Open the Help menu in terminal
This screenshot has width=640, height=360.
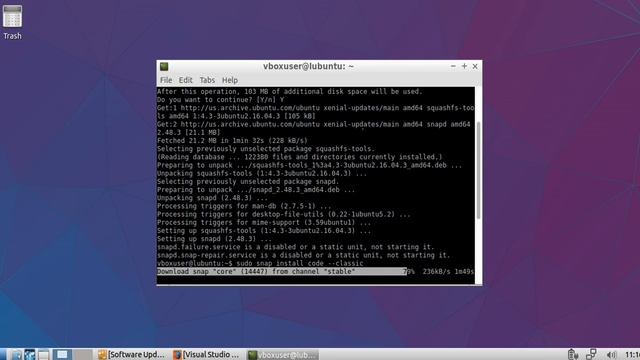(230, 80)
